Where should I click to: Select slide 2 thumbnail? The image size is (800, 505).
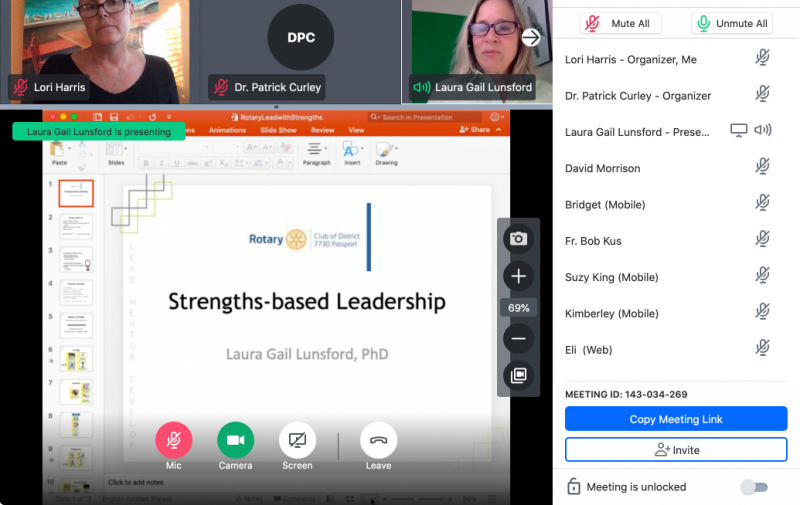pos(76,225)
